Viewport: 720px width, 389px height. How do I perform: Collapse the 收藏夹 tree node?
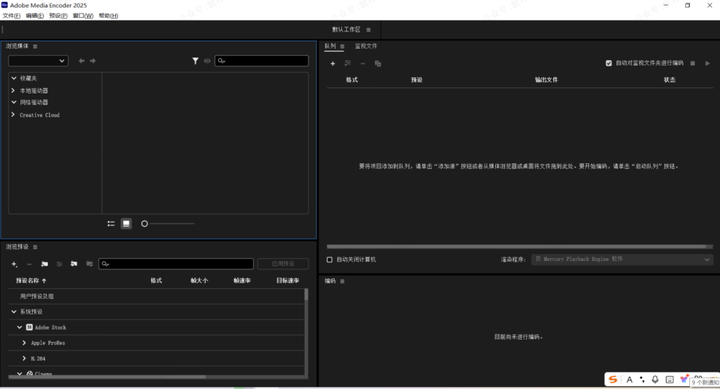(14, 78)
